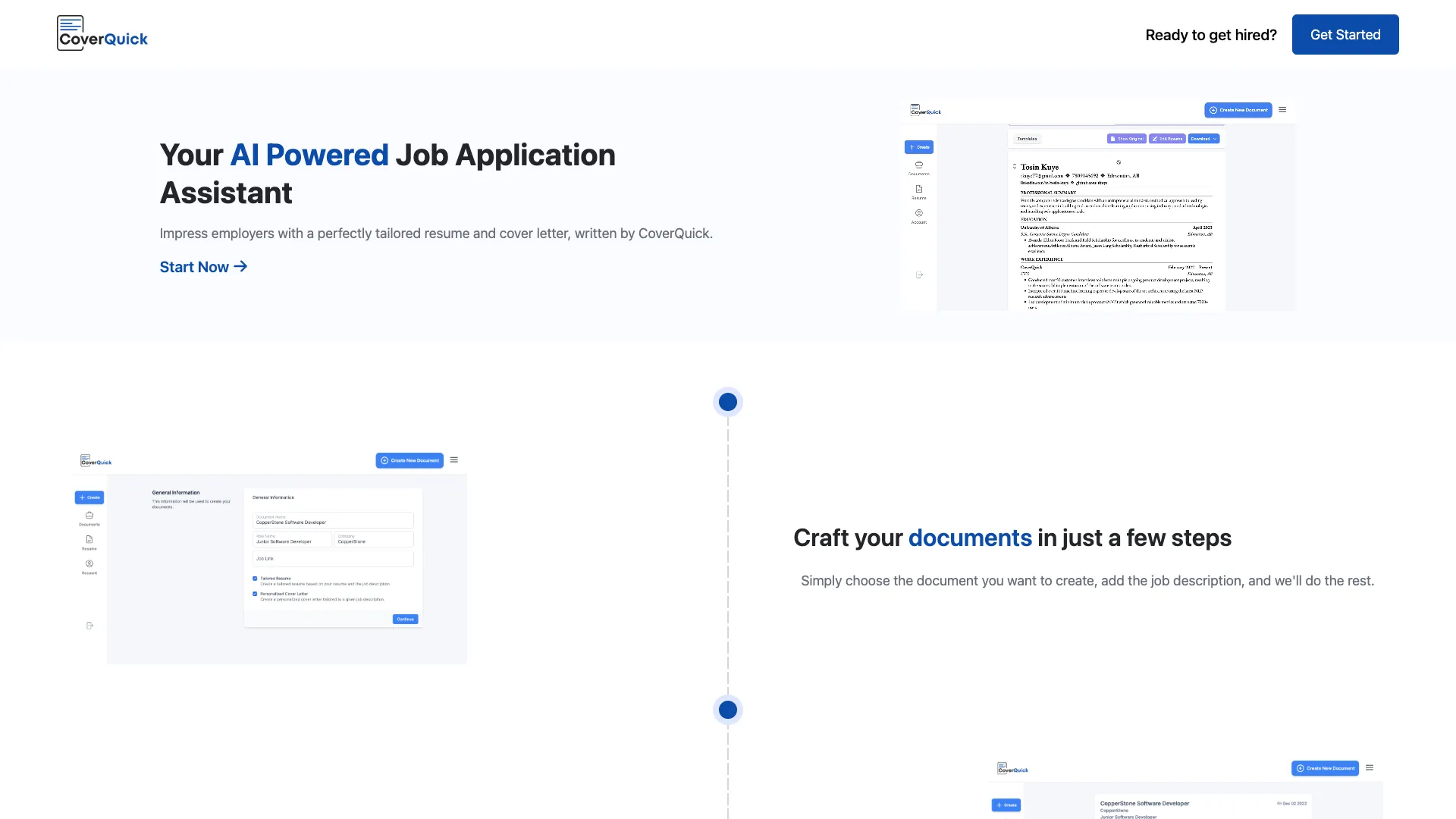Click the Show Original document icon button
Viewport: 1456px width, 819px height.
(1127, 139)
